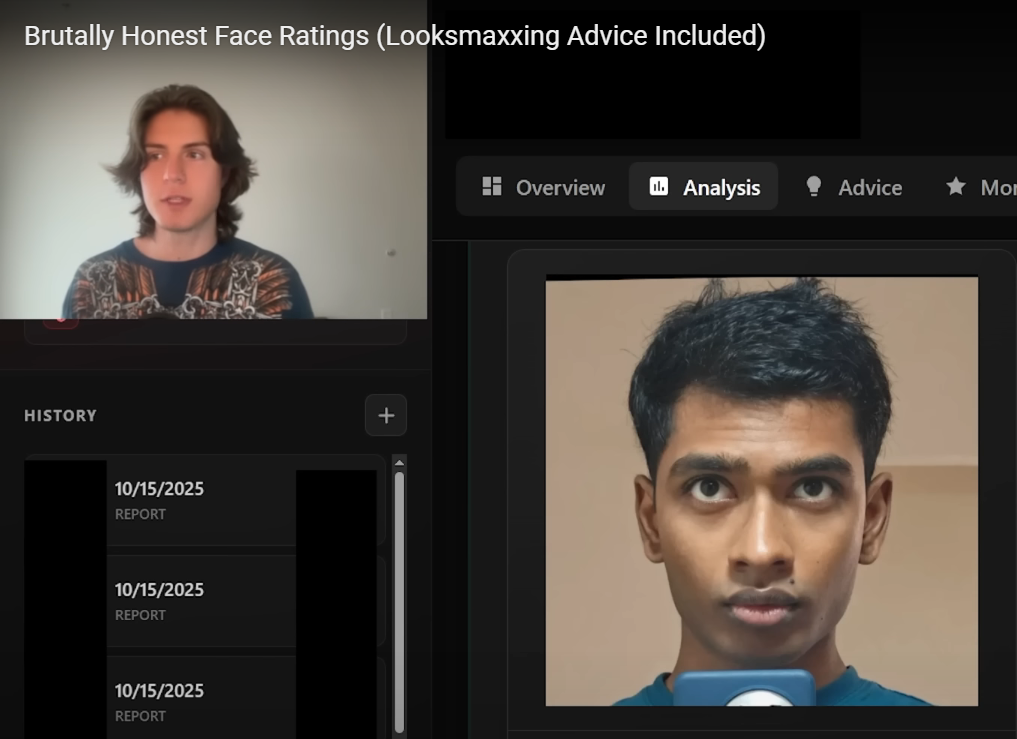Click the Brutally Honest Face Ratings video title
Image resolution: width=1017 pixels, height=739 pixels.
coord(394,37)
